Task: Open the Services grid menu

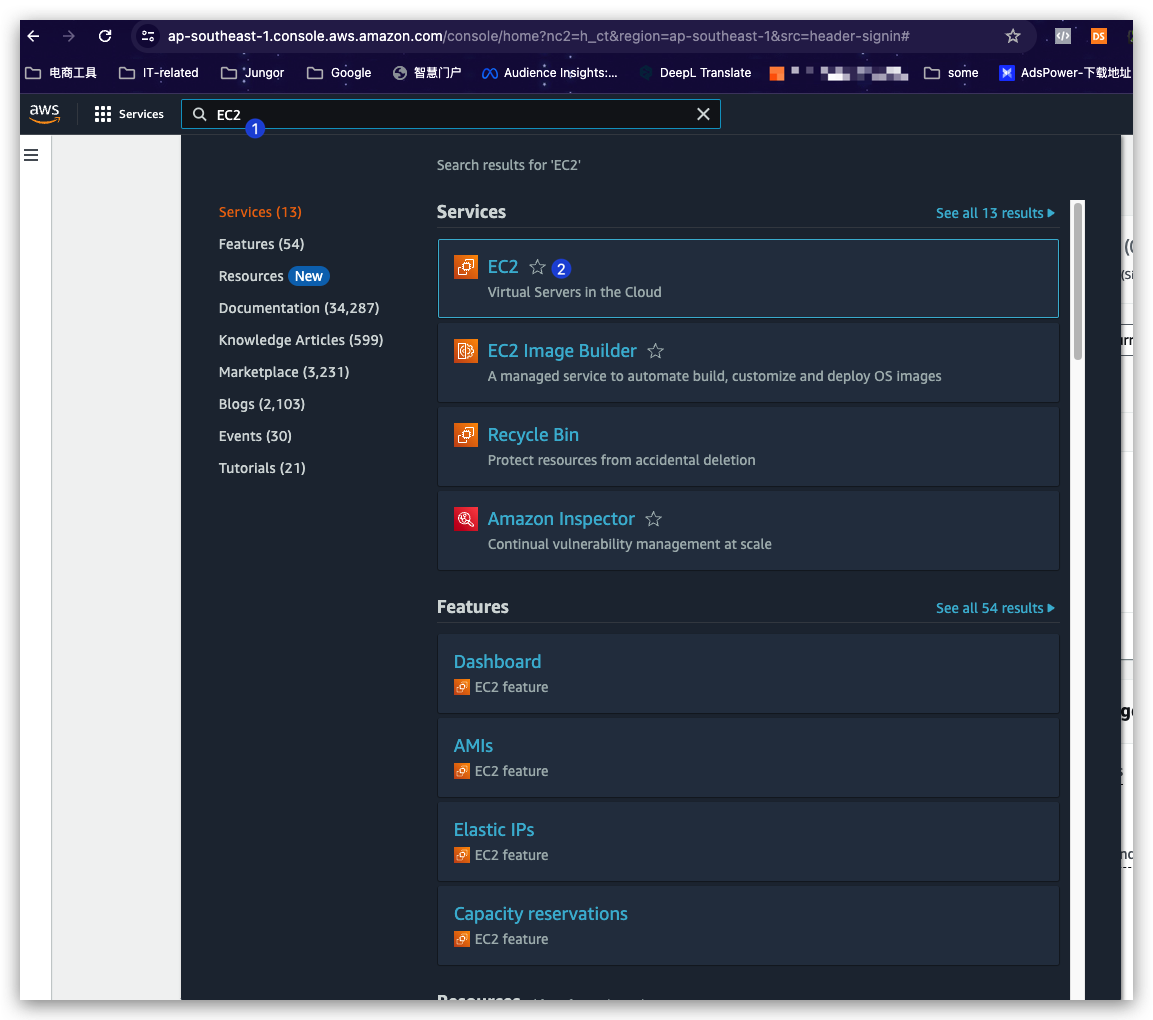Action: coord(129,114)
